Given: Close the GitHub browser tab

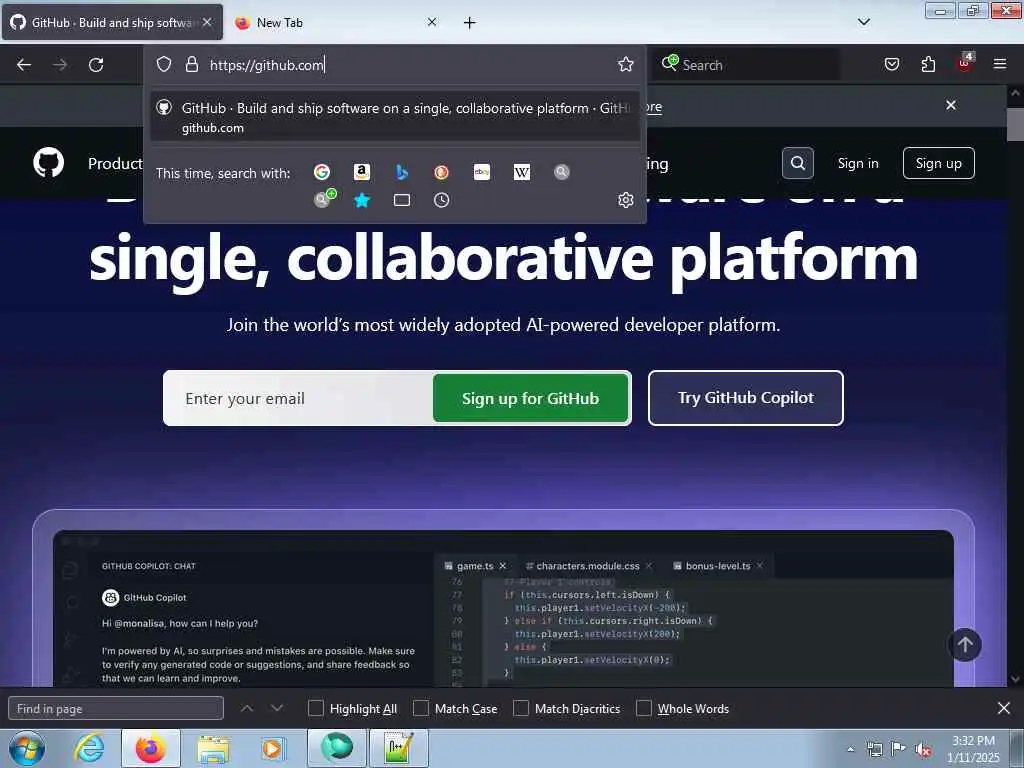Looking at the screenshot, I should [x=207, y=22].
